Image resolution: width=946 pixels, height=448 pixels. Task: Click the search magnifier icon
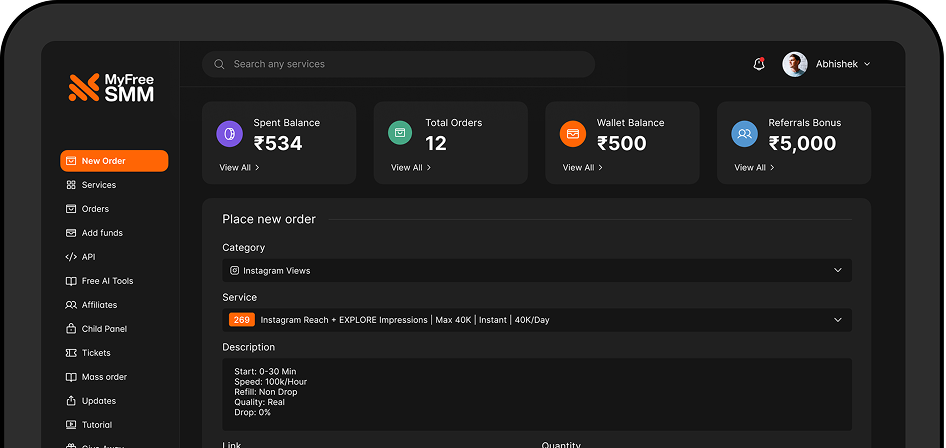219,64
